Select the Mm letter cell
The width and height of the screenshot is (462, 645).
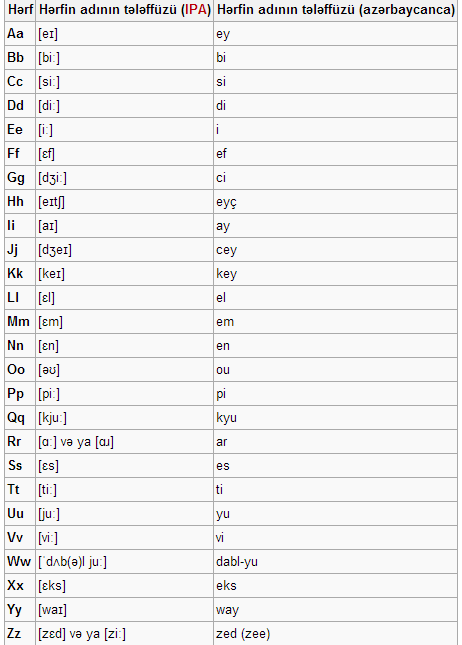click(x=20, y=322)
